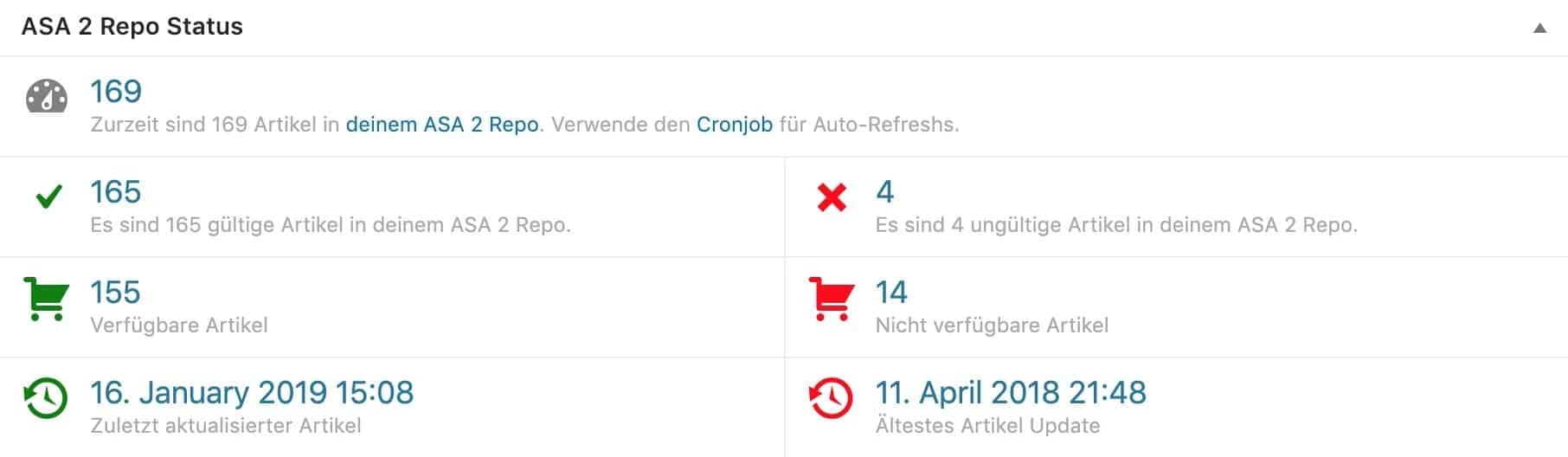Click the valid articles count 165
The width and height of the screenshot is (1568, 457).
click(x=116, y=192)
